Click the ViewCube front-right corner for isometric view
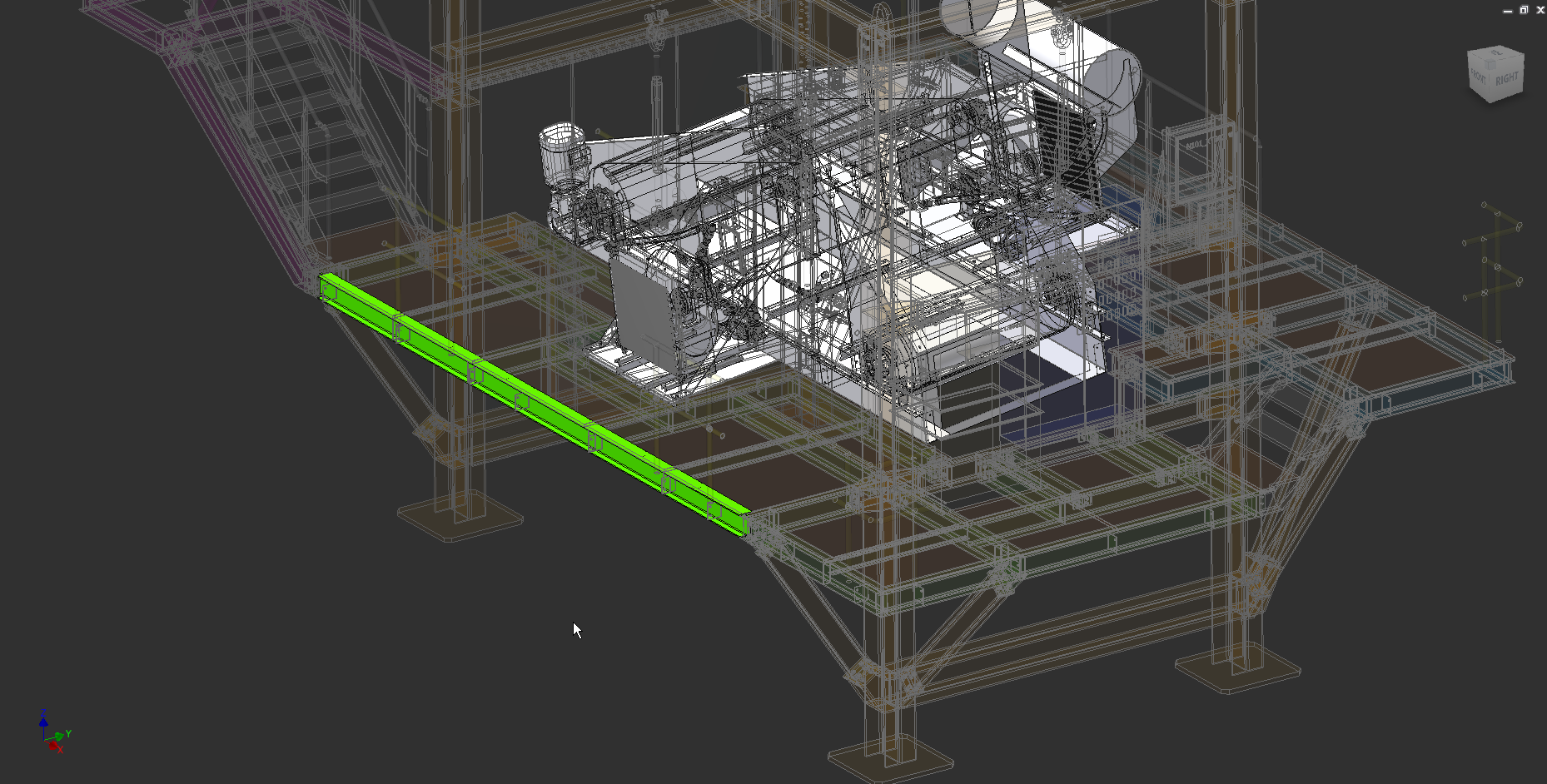Image resolution: width=1547 pixels, height=784 pixels. tap(1489, 62)
